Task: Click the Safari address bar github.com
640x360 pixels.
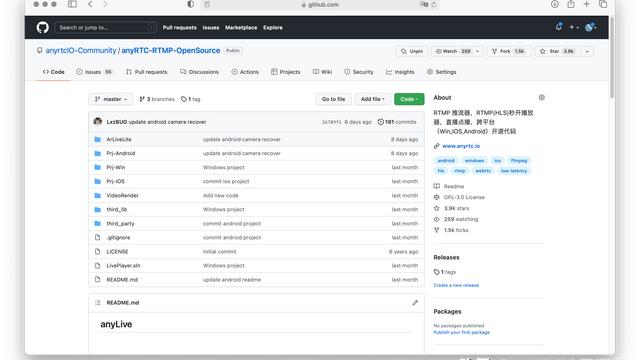Action: click(x=320, y=4)
